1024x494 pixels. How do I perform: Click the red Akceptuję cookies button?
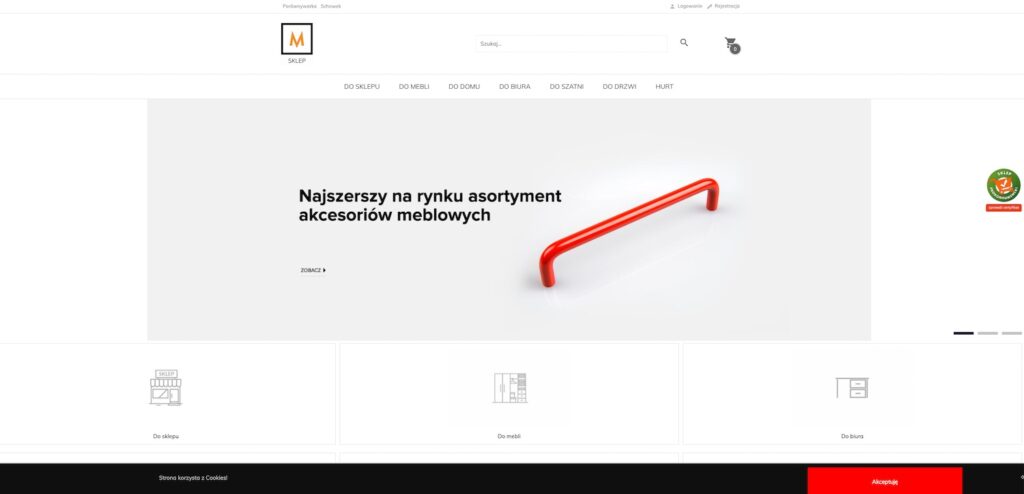(x=885, y=481)
